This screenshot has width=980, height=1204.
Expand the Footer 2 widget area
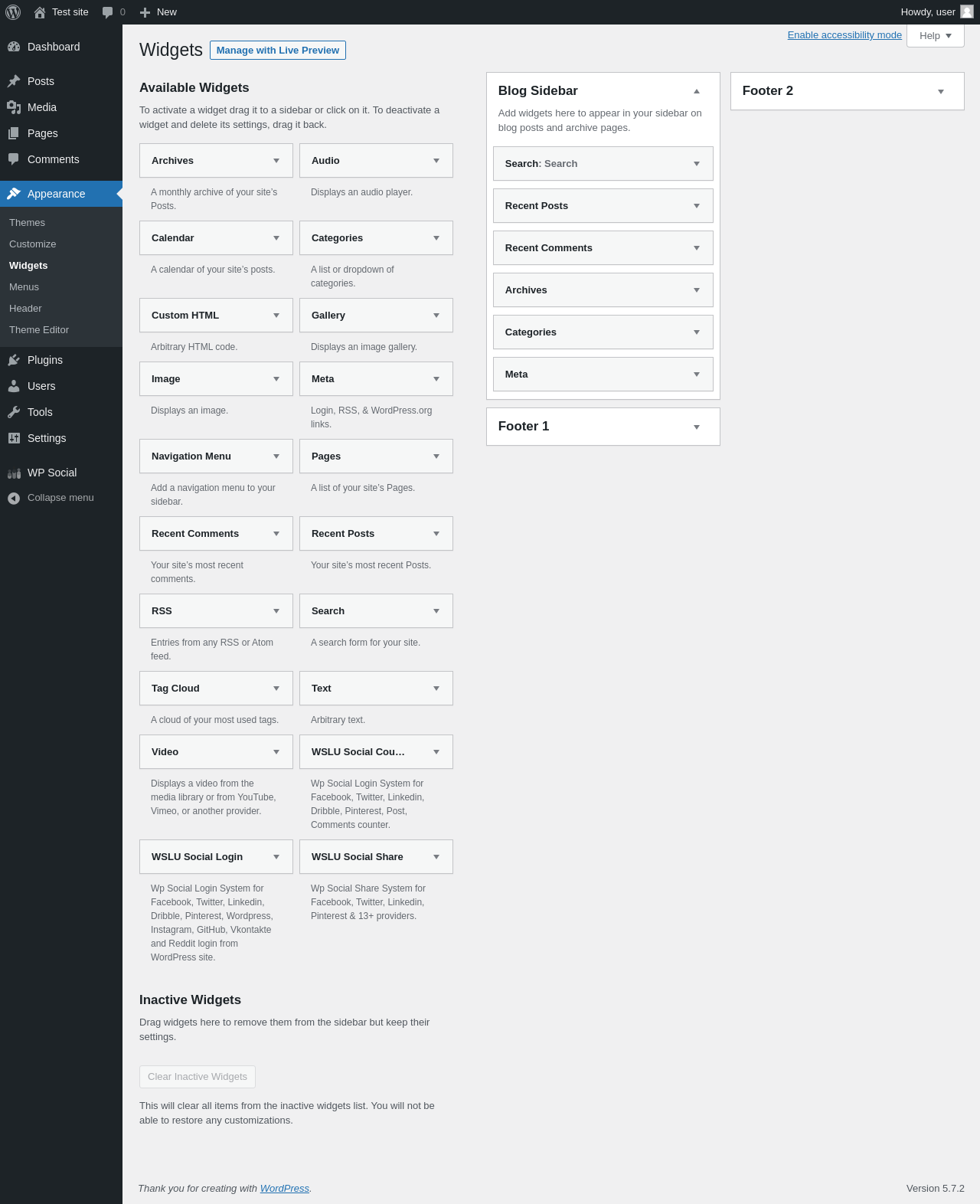pyautogui.click(x=941, y=92)
